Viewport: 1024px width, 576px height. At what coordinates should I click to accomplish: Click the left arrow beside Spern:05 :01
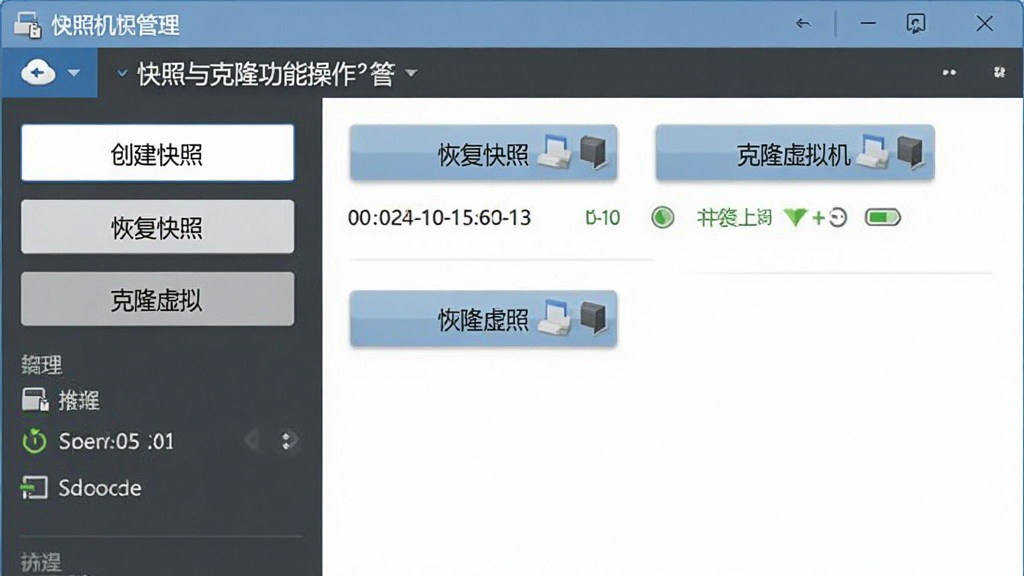[252, 441]
